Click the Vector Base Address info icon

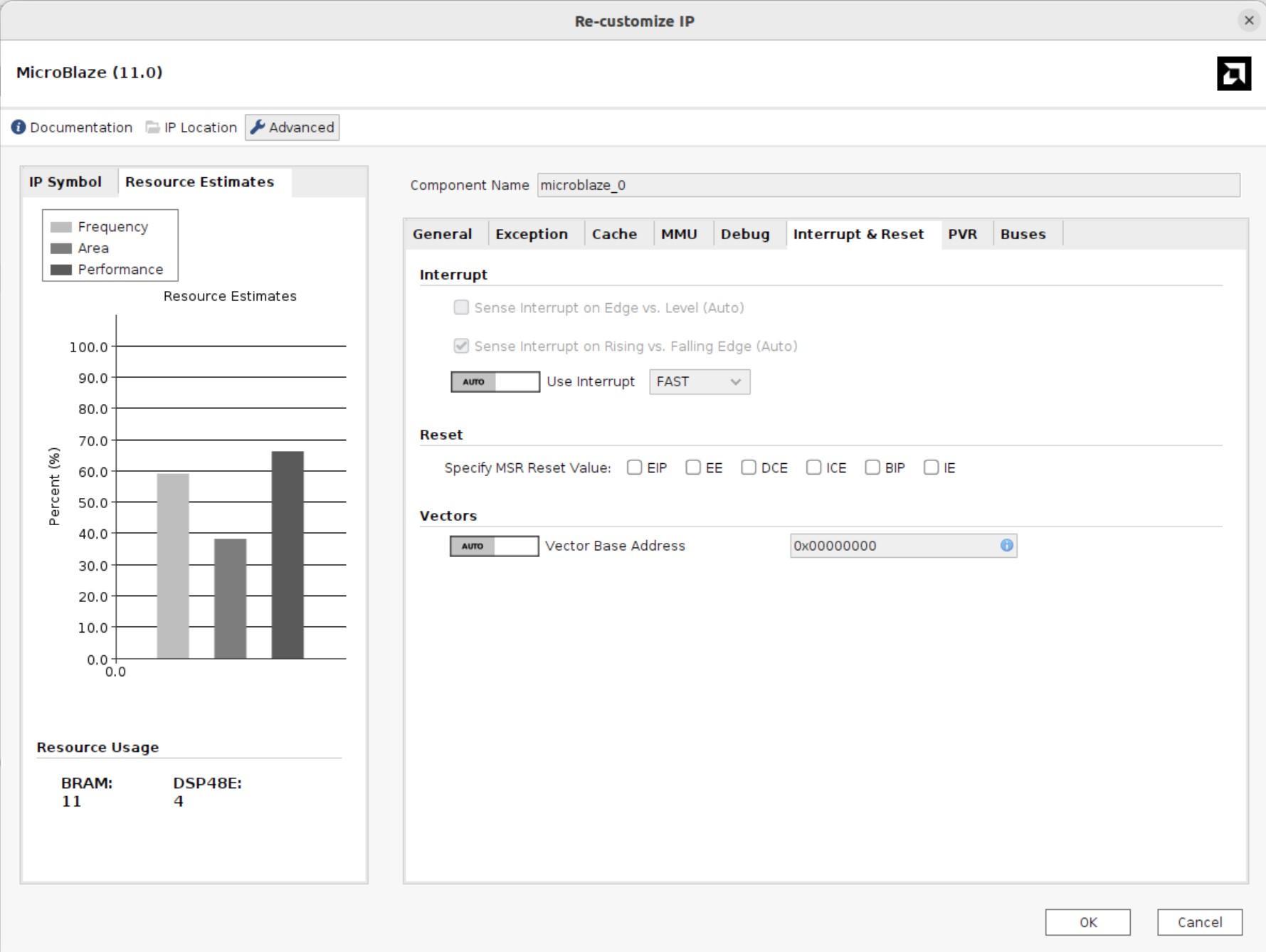click(x=1007, y=545)
